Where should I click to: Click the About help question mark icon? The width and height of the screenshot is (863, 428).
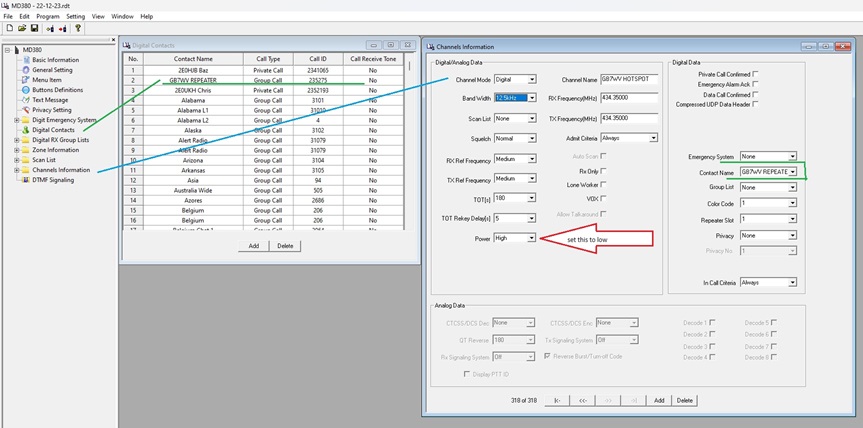coord(78,28)
